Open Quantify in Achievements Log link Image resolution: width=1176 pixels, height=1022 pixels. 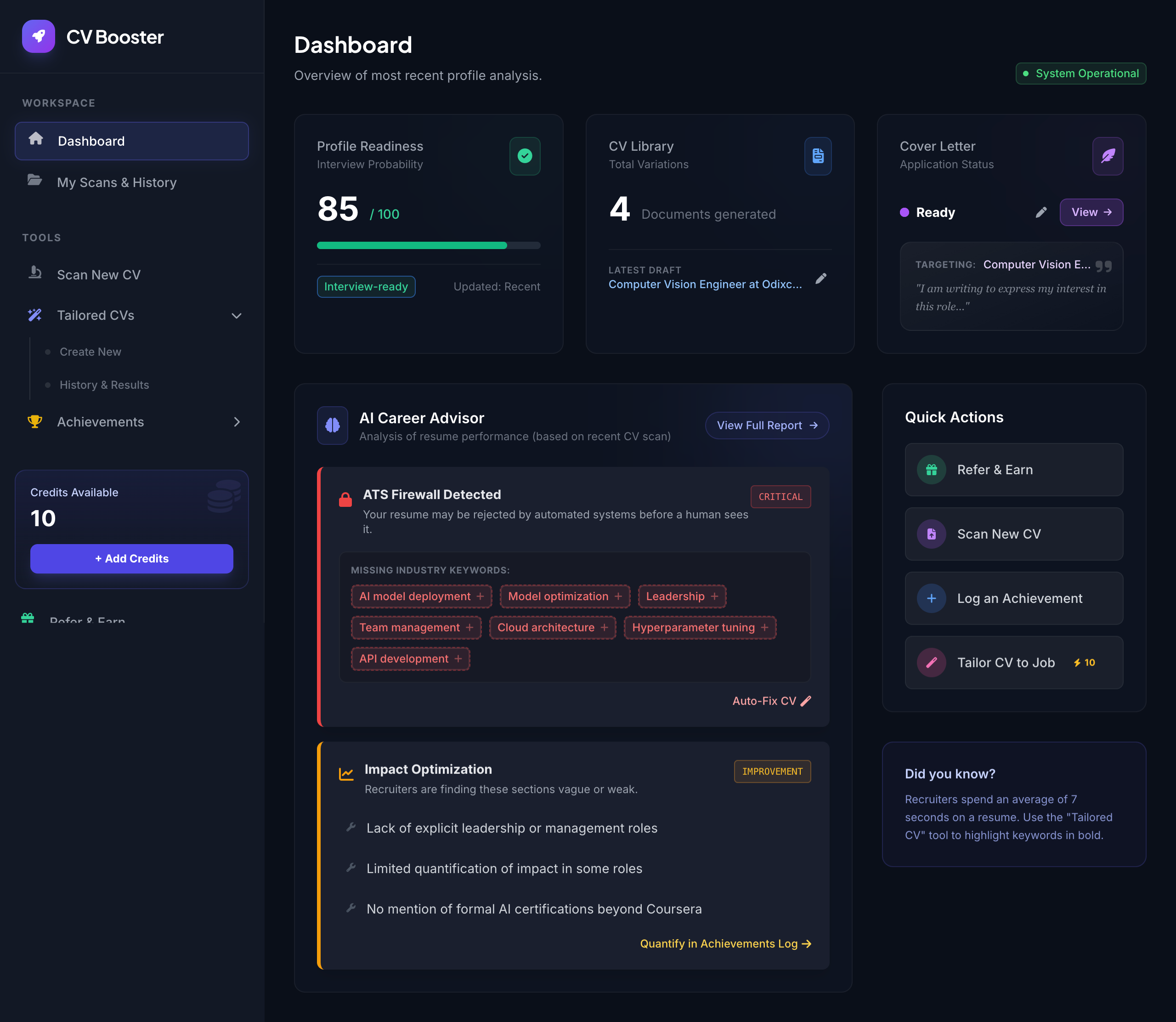point(725,944)
